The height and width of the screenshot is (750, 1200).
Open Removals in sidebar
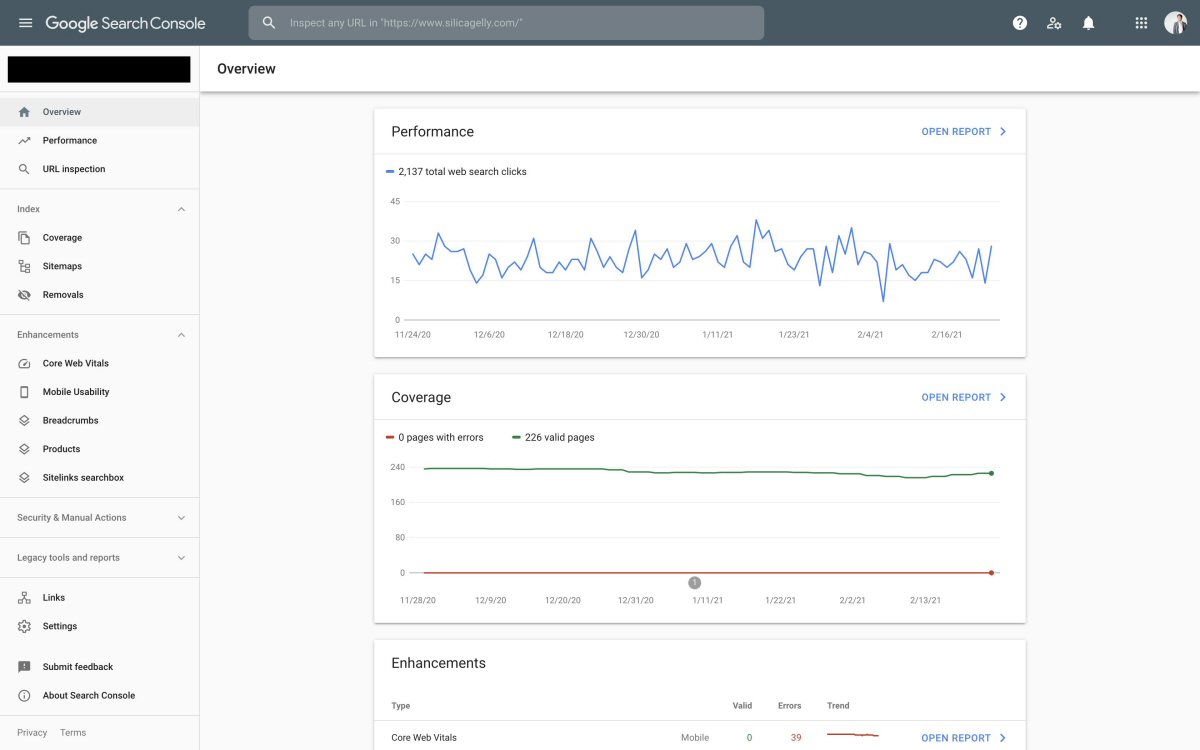click(x=100, y=295)
